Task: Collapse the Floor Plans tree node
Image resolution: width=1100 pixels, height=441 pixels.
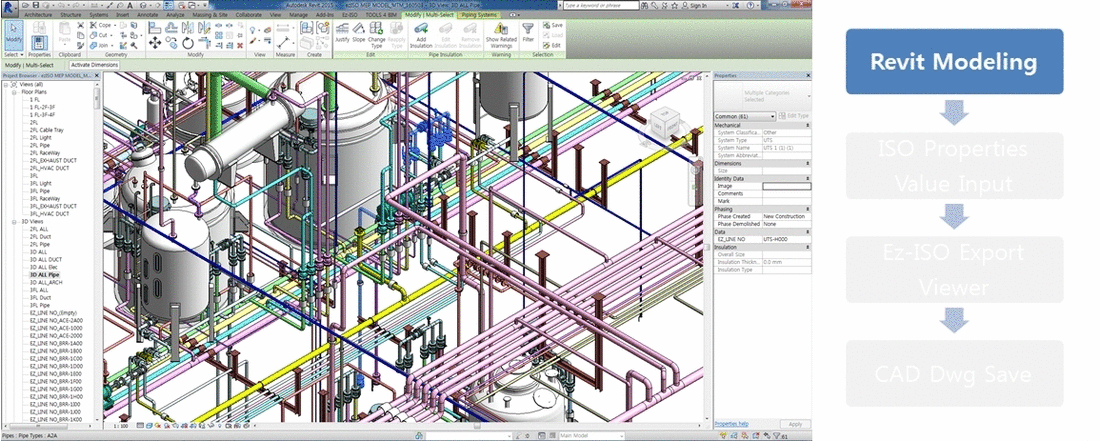Action: [x=14, y=92]
